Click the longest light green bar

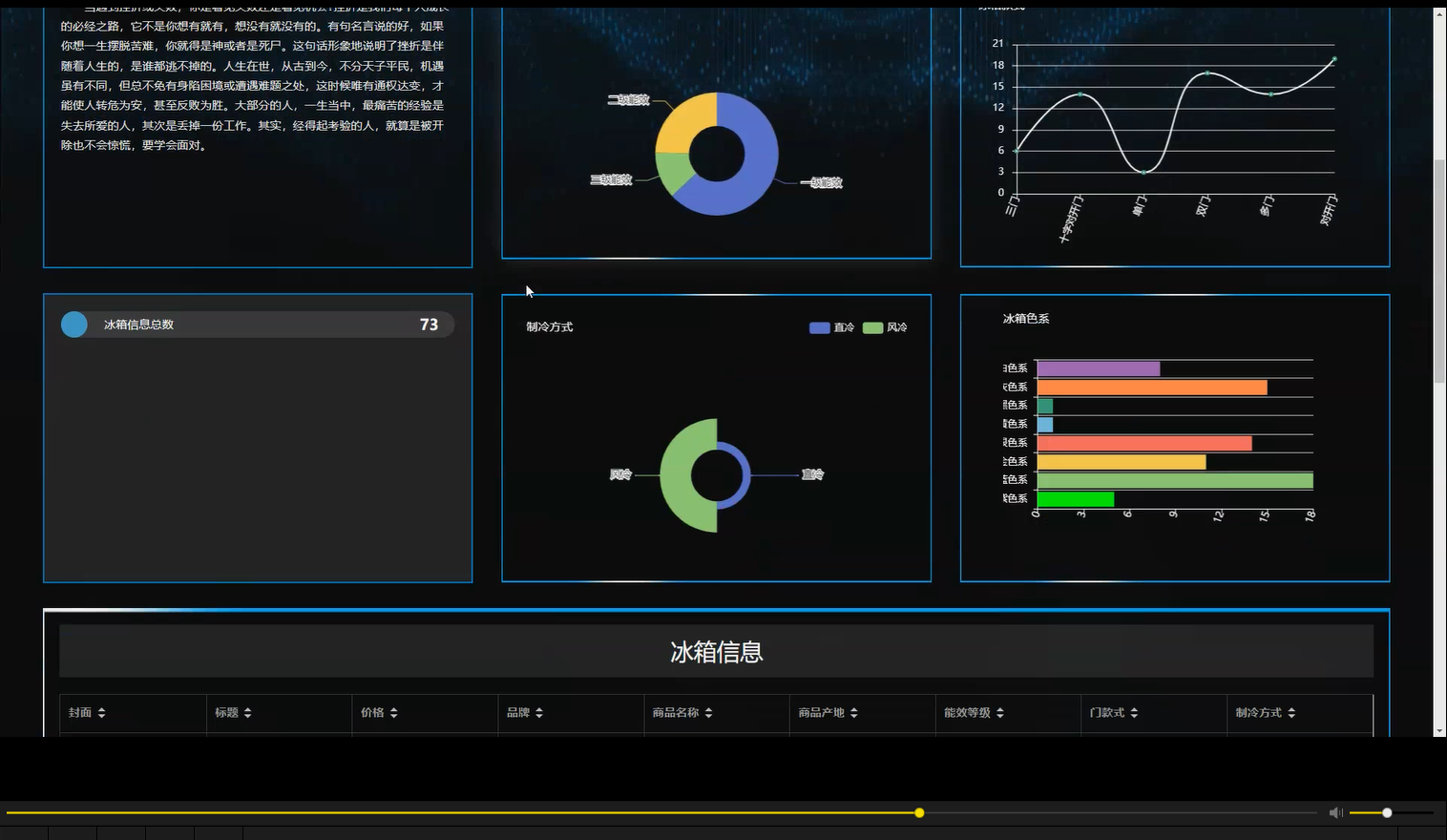coord(1175,480)
